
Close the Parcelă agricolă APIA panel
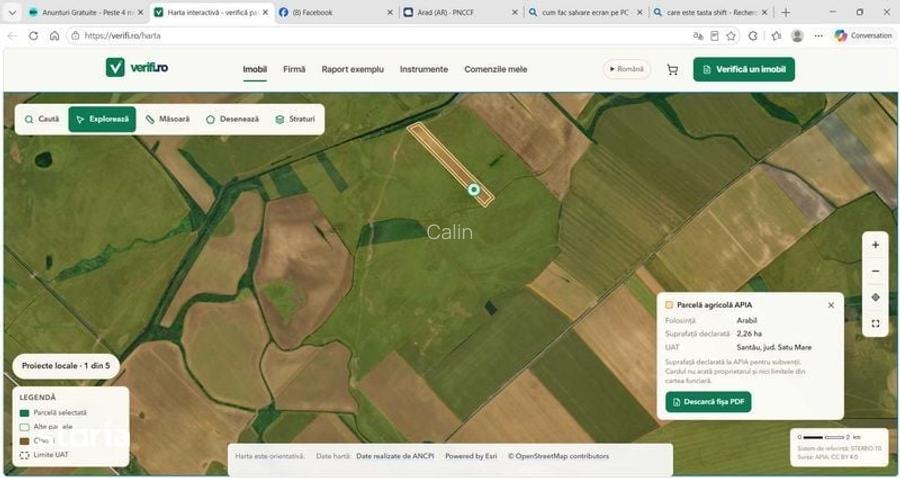(x=831, y=305)
